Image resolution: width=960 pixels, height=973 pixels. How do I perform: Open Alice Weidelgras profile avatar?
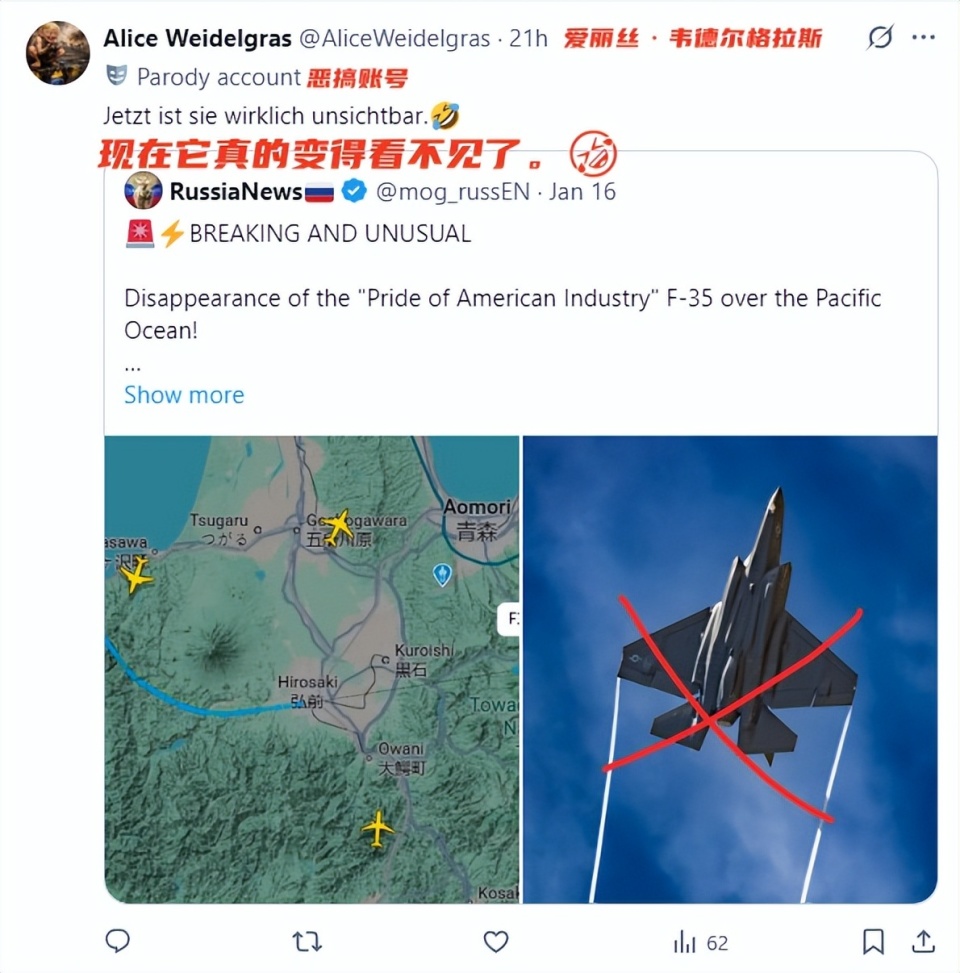tap(58, 53)
